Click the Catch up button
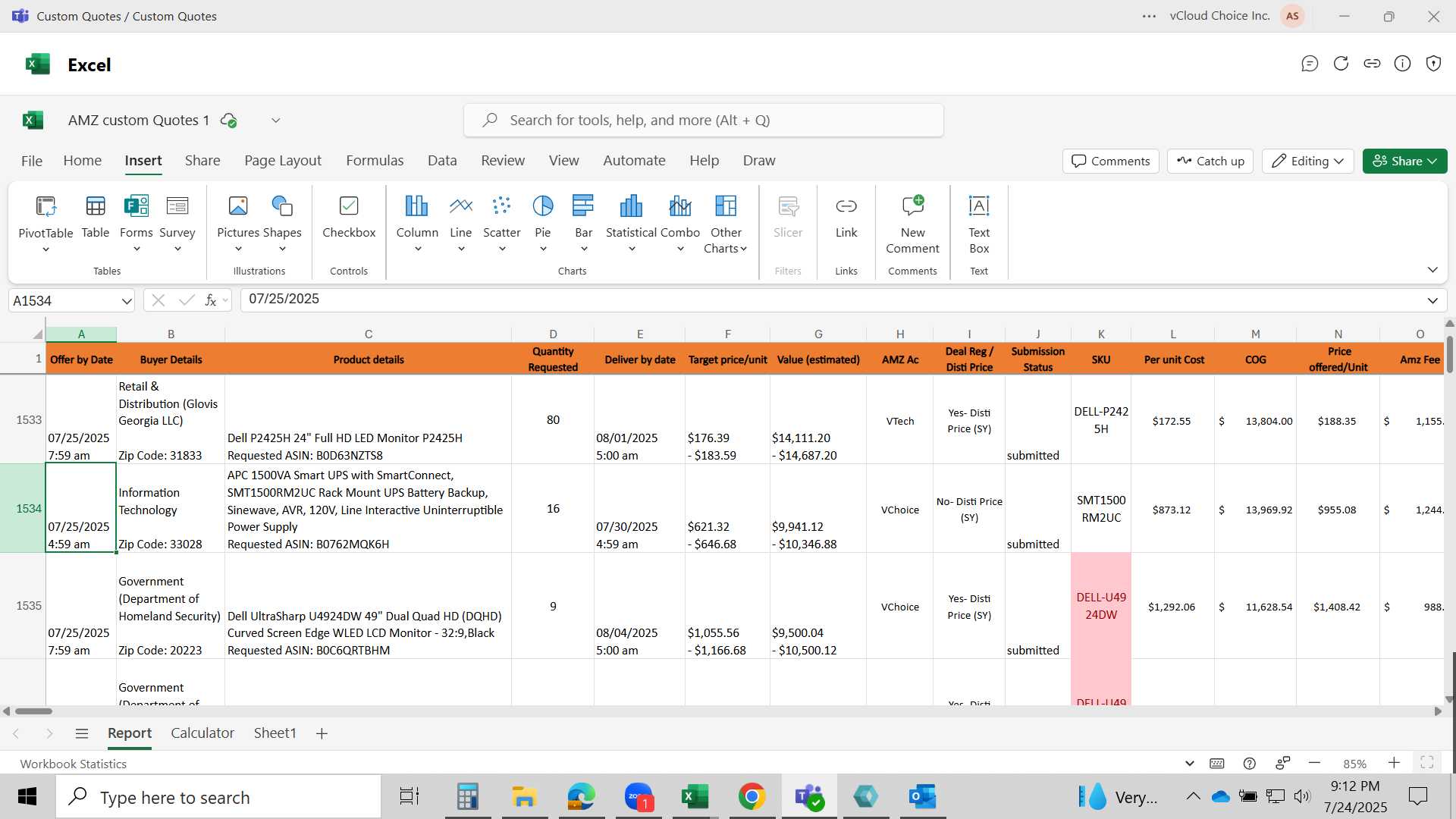Screen dimensions: 1456x819 click(x=1210, y=161)
